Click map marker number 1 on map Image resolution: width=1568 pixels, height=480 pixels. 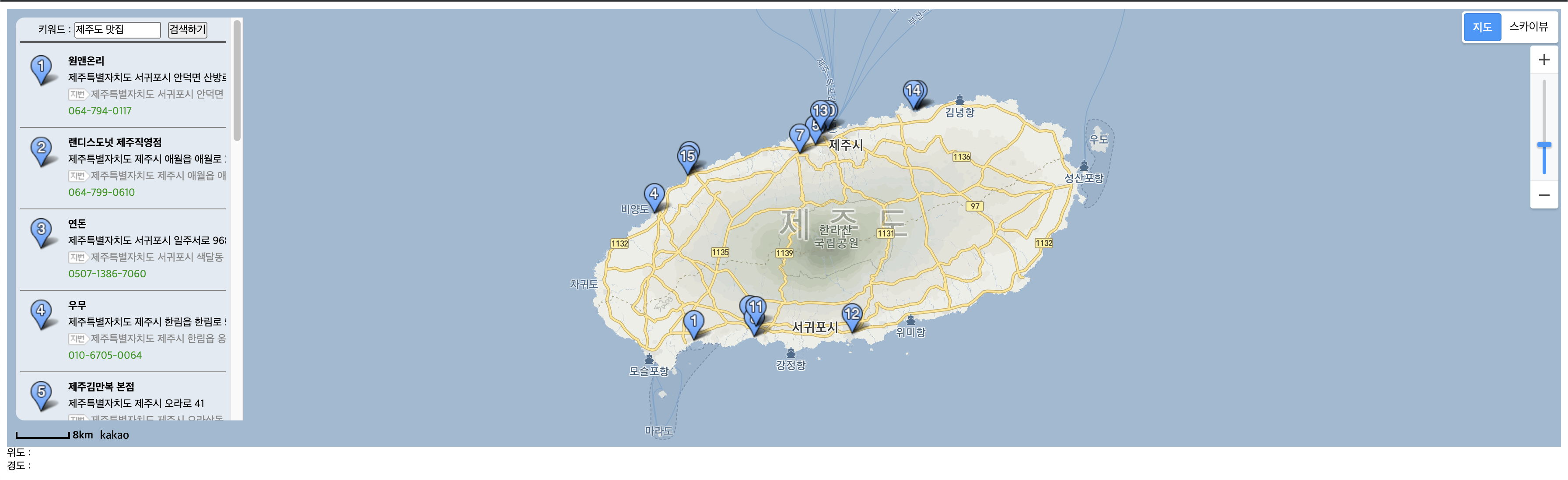coord(693,321)
